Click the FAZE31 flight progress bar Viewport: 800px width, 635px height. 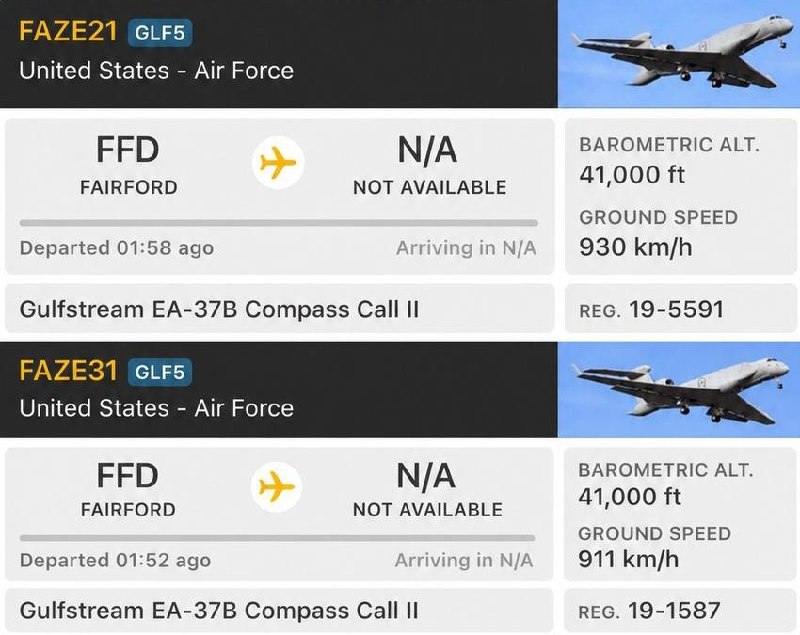click(x=278, y=538)
